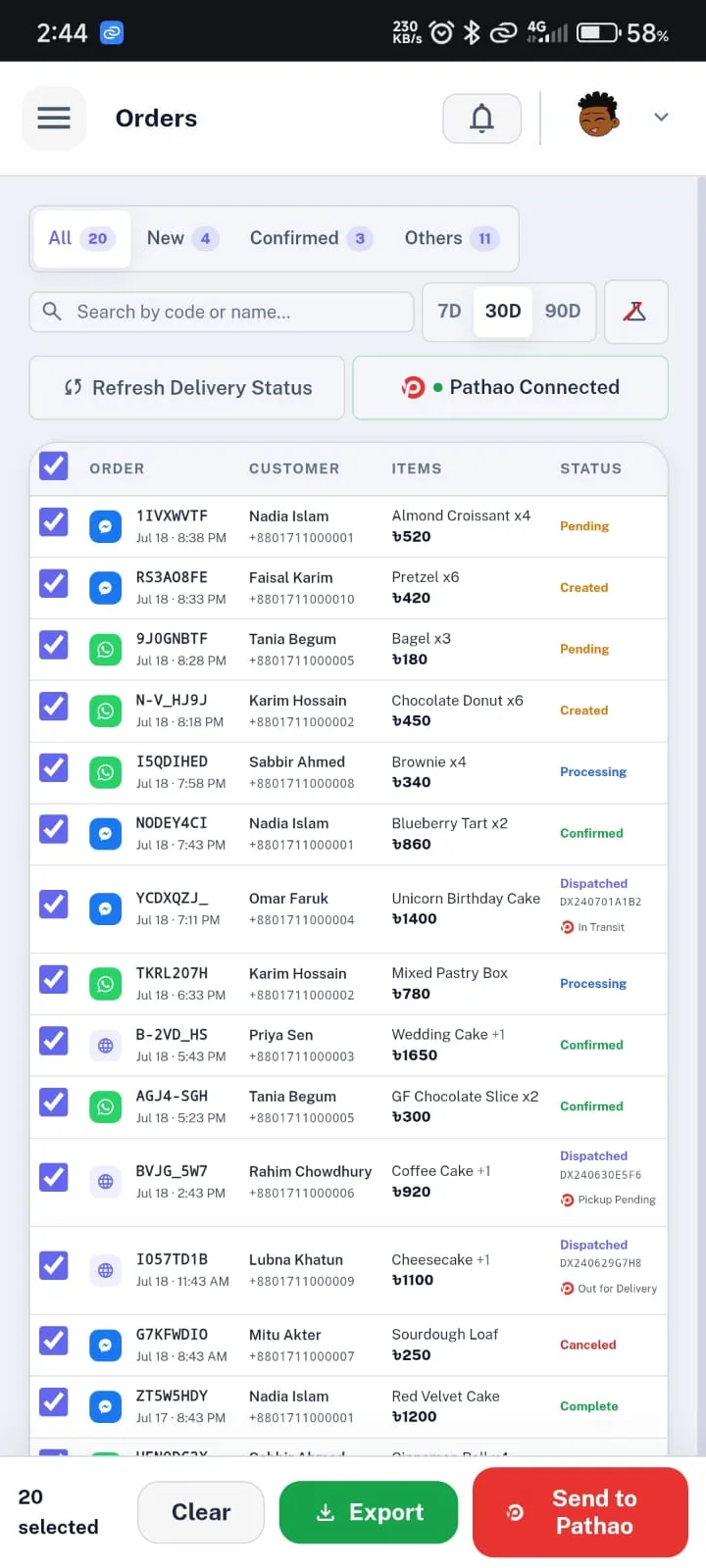Screen dimensions: 706x1568
Task: Uncheck order AGJ4-SGH checkbox
Action: (54, 1102)
